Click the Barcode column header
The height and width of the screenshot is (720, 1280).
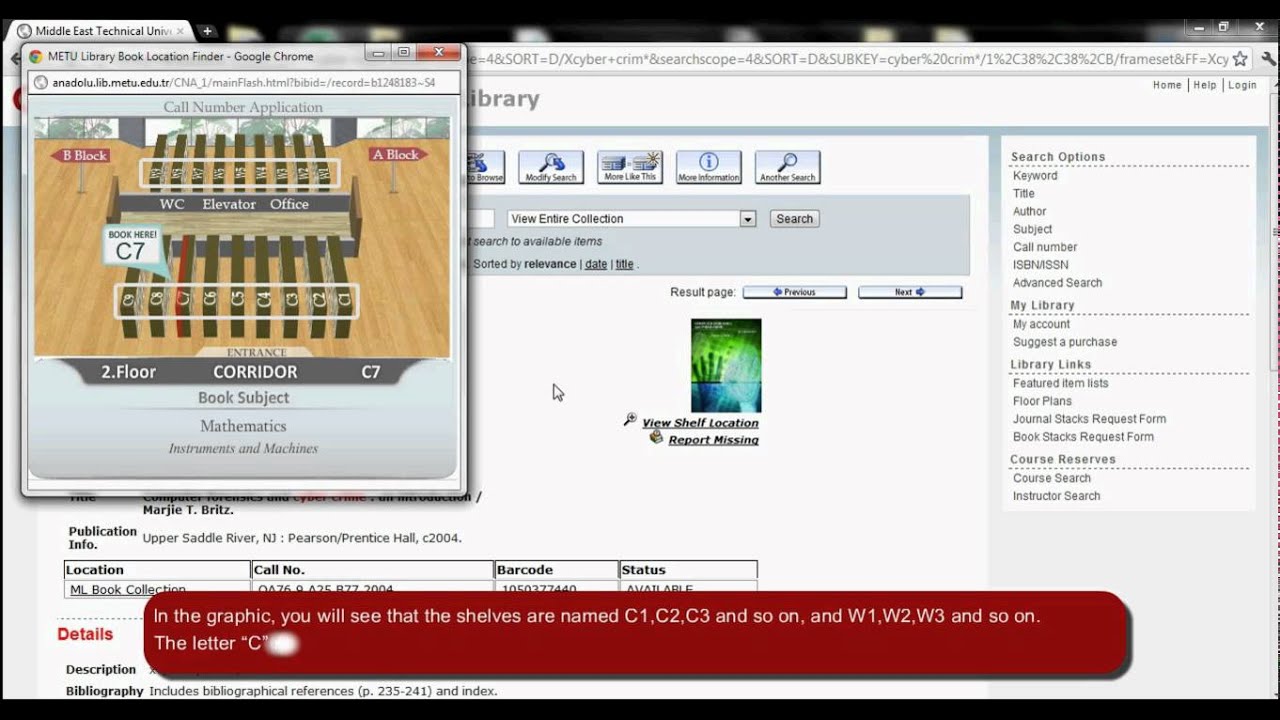point(557,570)
